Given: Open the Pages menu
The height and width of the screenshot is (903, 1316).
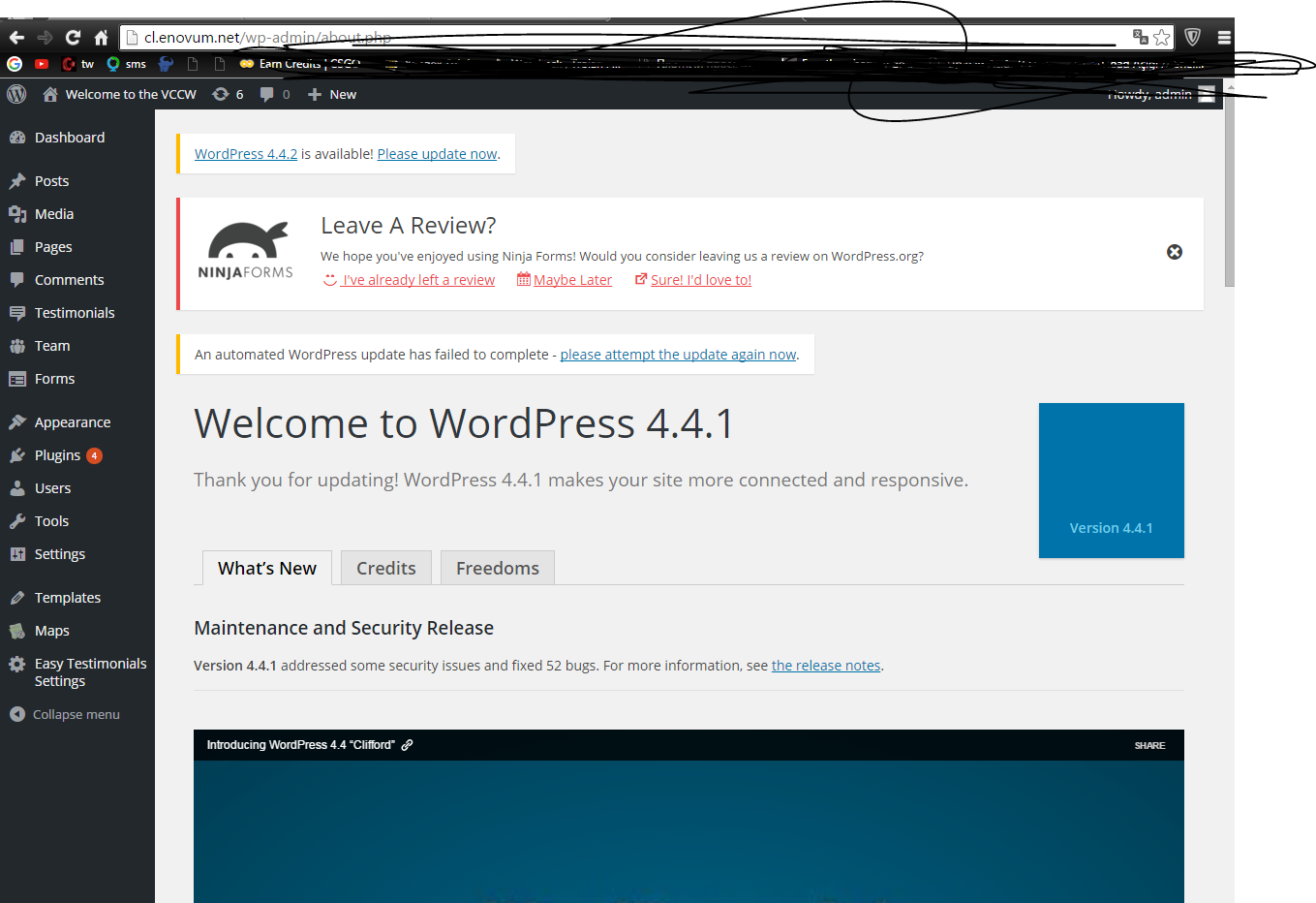Looking at the screenshot, I should tap(77, 247).
